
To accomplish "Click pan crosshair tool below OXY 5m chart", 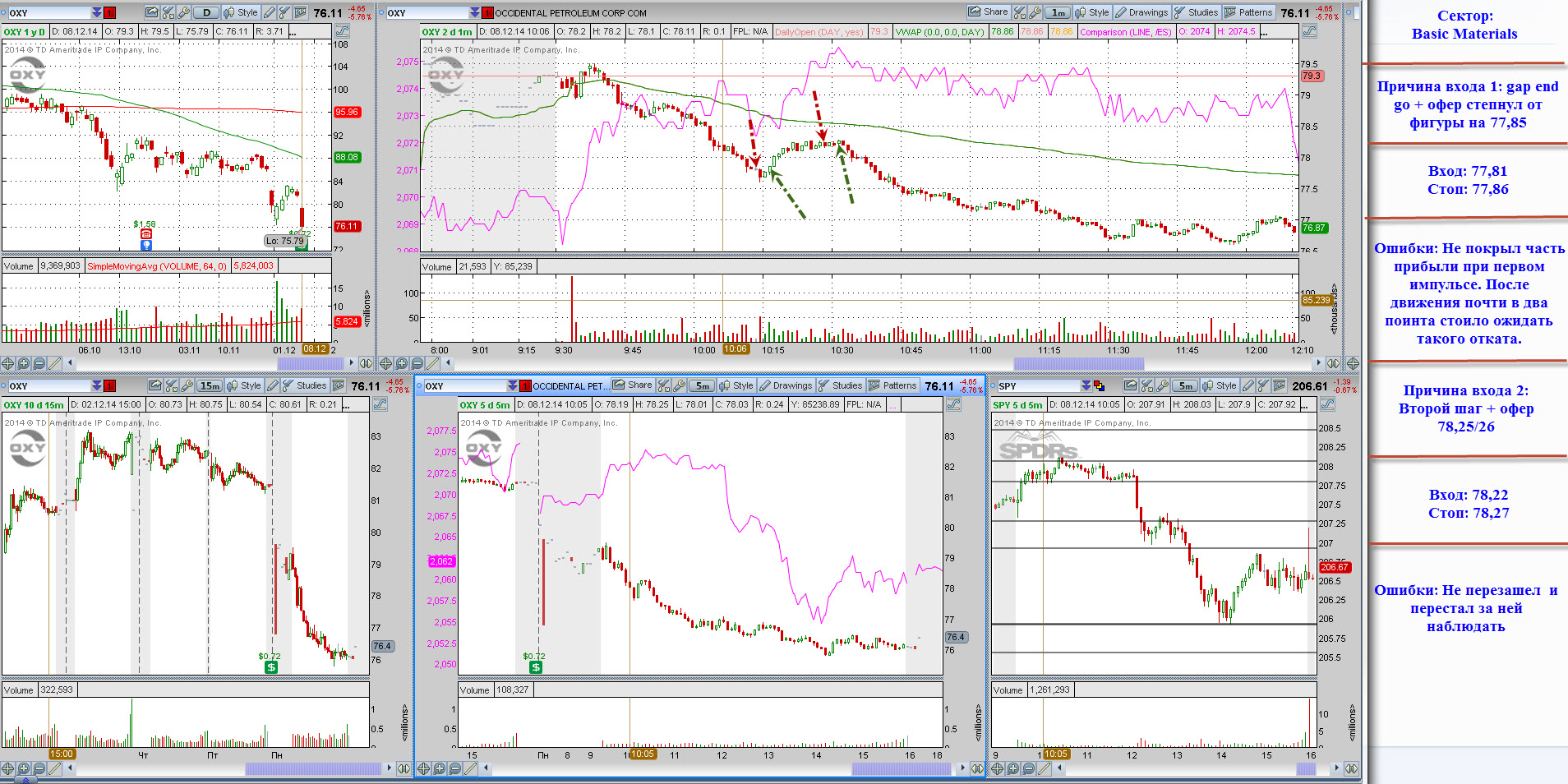I will pos(424,768).
